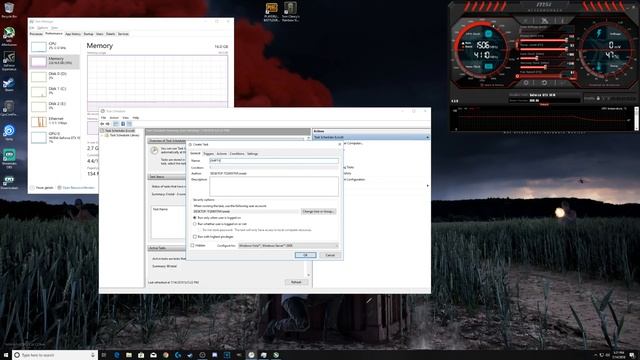Select Run only when user is logged on
This screenshot has width=640, height=360.
(195, 218)
